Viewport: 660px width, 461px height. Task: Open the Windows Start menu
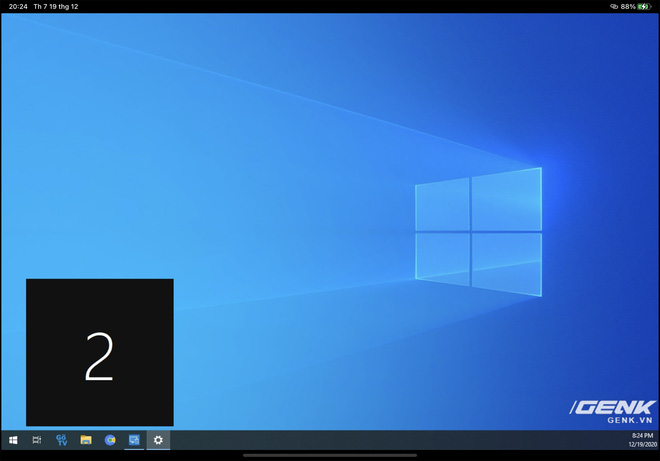pos(13,440)
